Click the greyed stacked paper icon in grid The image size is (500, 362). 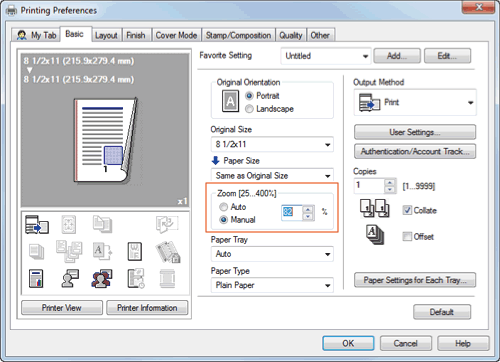tap(36, 251)
